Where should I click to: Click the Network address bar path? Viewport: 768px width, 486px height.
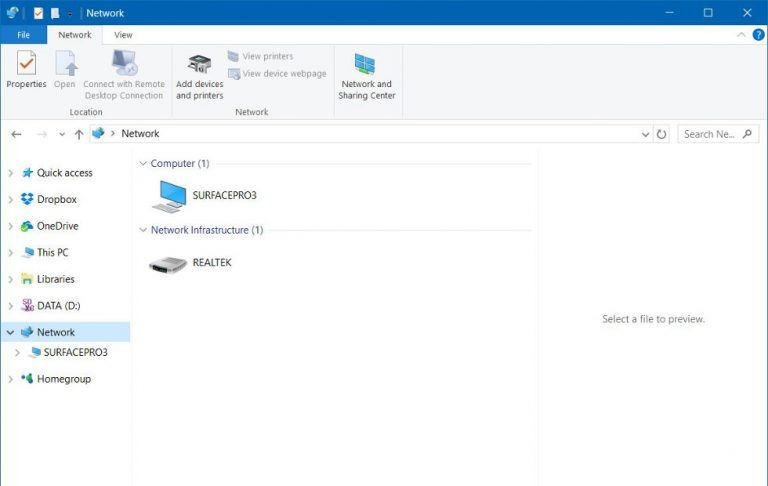pos(140,133)
